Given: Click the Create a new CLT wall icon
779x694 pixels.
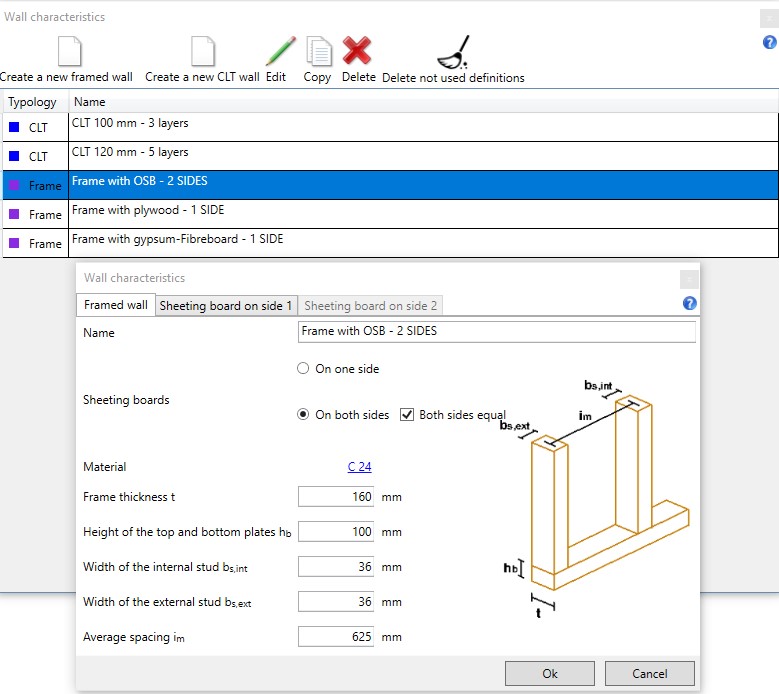Looking at the screenshot, I should tap(203, 51).
